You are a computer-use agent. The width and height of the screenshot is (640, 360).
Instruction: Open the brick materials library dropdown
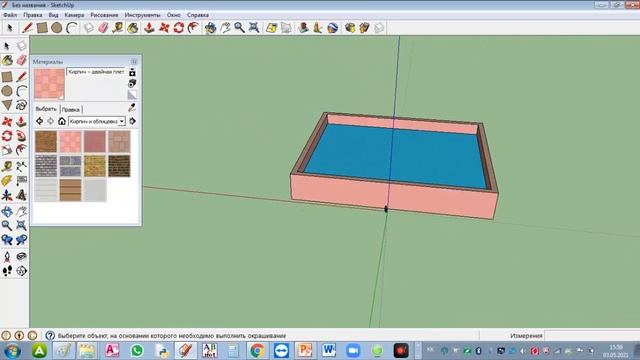pos(97,121)
